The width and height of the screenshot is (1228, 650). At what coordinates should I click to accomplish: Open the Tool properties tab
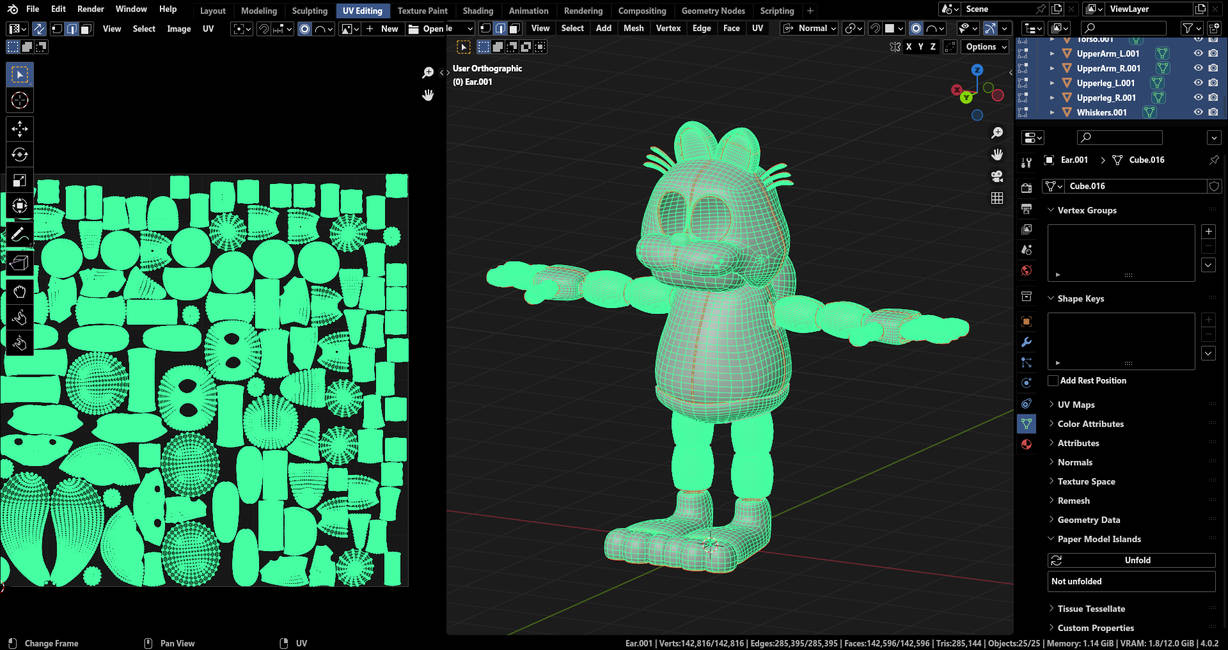(x=1026, y=162)
